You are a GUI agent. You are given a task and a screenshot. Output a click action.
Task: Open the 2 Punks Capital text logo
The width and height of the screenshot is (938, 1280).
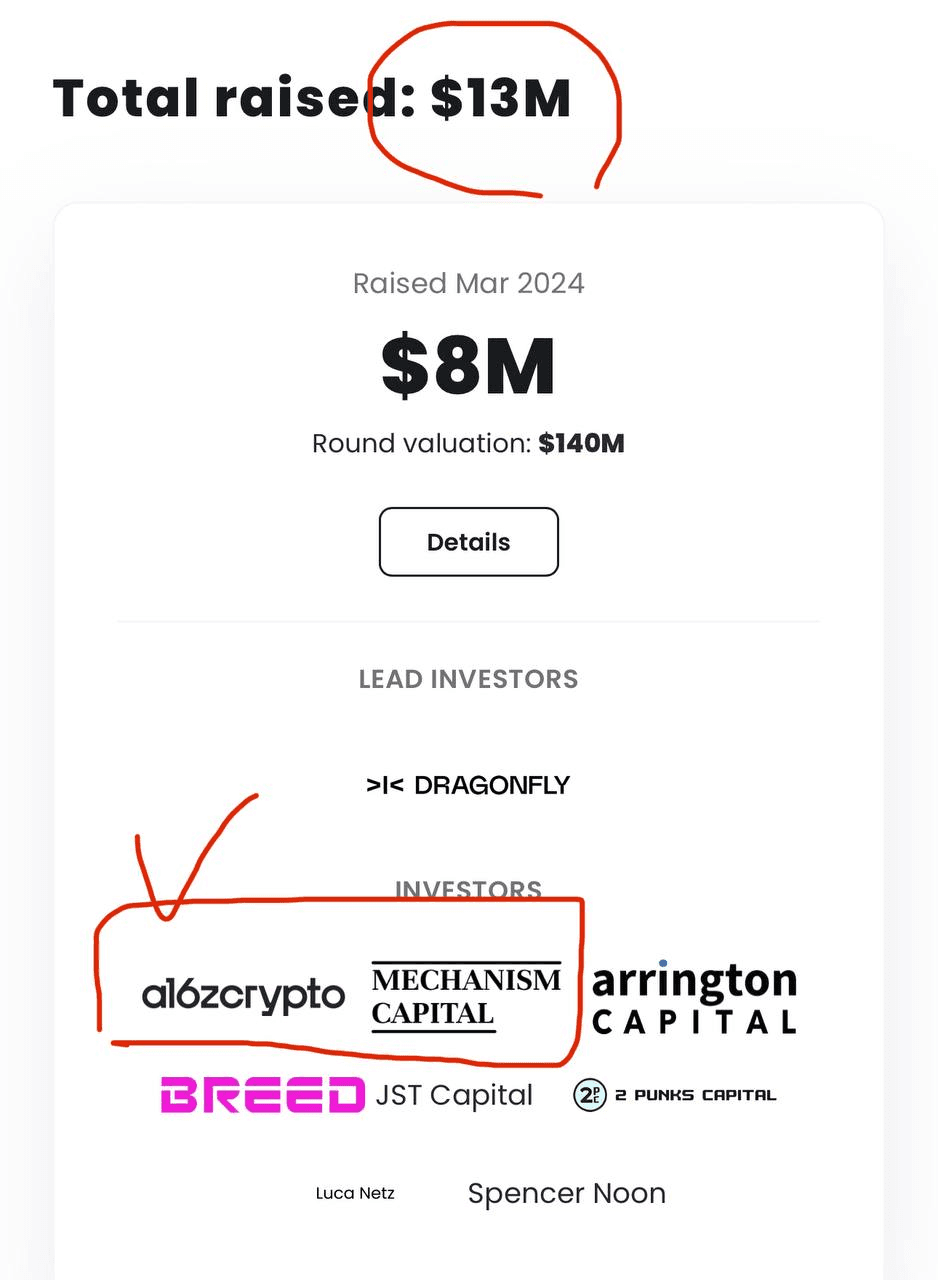point(695,1095)
